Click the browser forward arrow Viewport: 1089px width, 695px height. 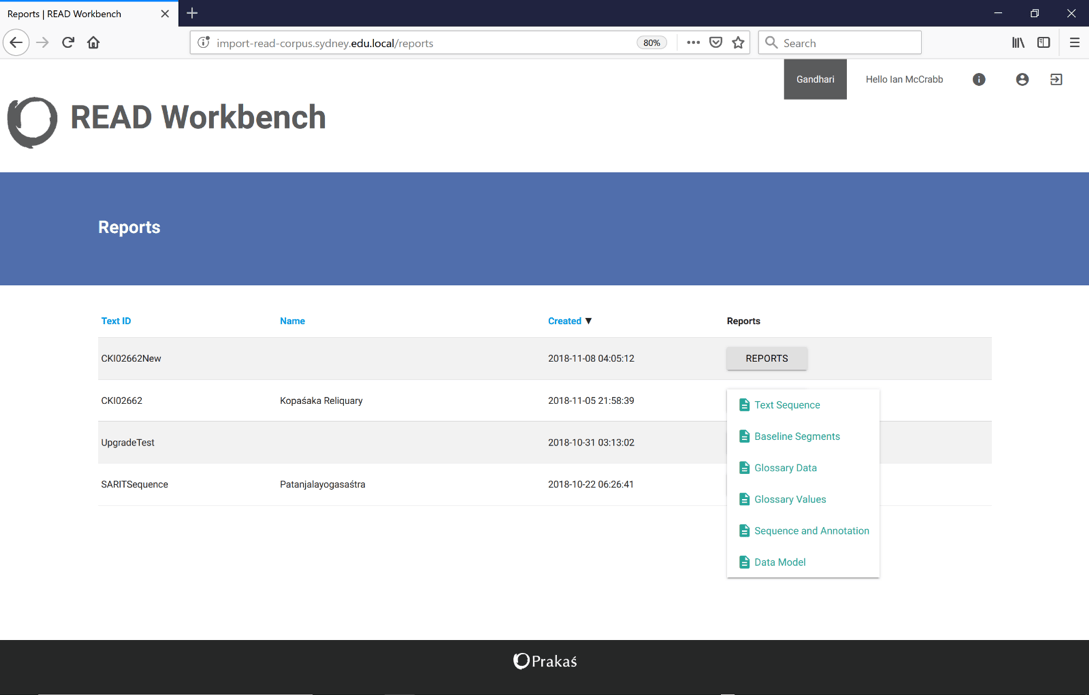pos(42,42)
